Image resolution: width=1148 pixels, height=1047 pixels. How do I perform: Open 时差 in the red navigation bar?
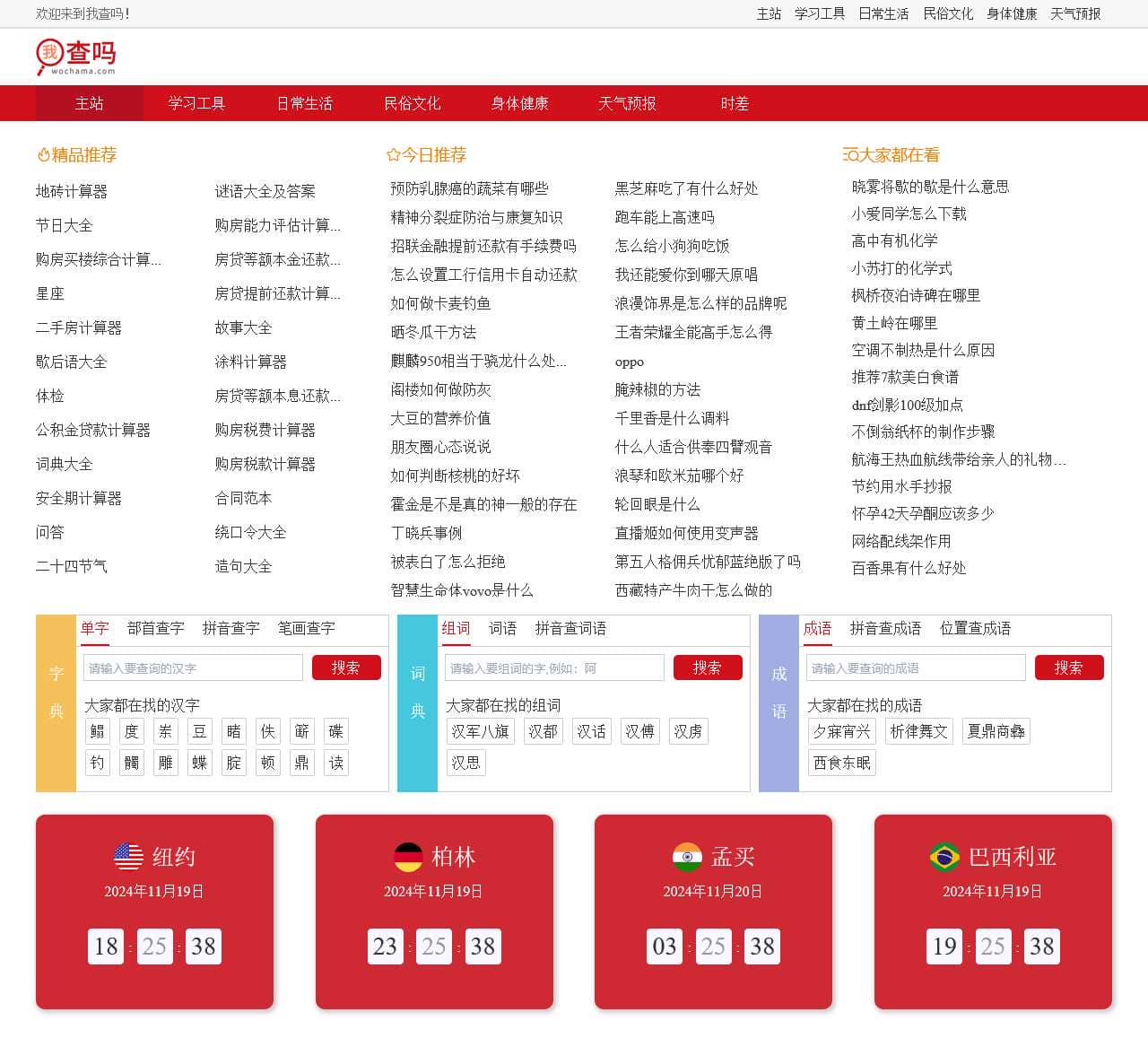click(735, 103)
